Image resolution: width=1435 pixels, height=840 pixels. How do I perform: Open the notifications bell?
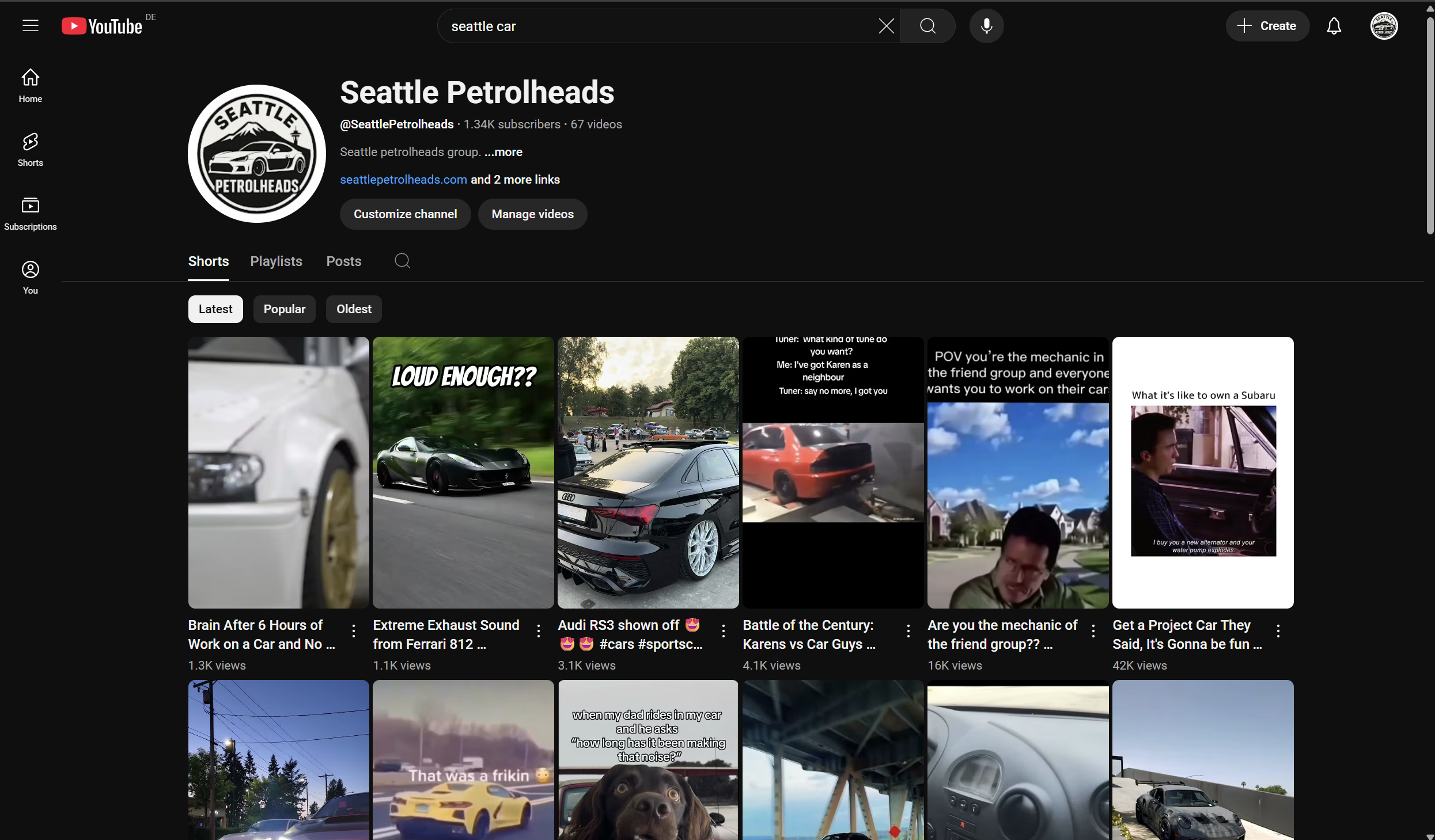pos(1334,26)
